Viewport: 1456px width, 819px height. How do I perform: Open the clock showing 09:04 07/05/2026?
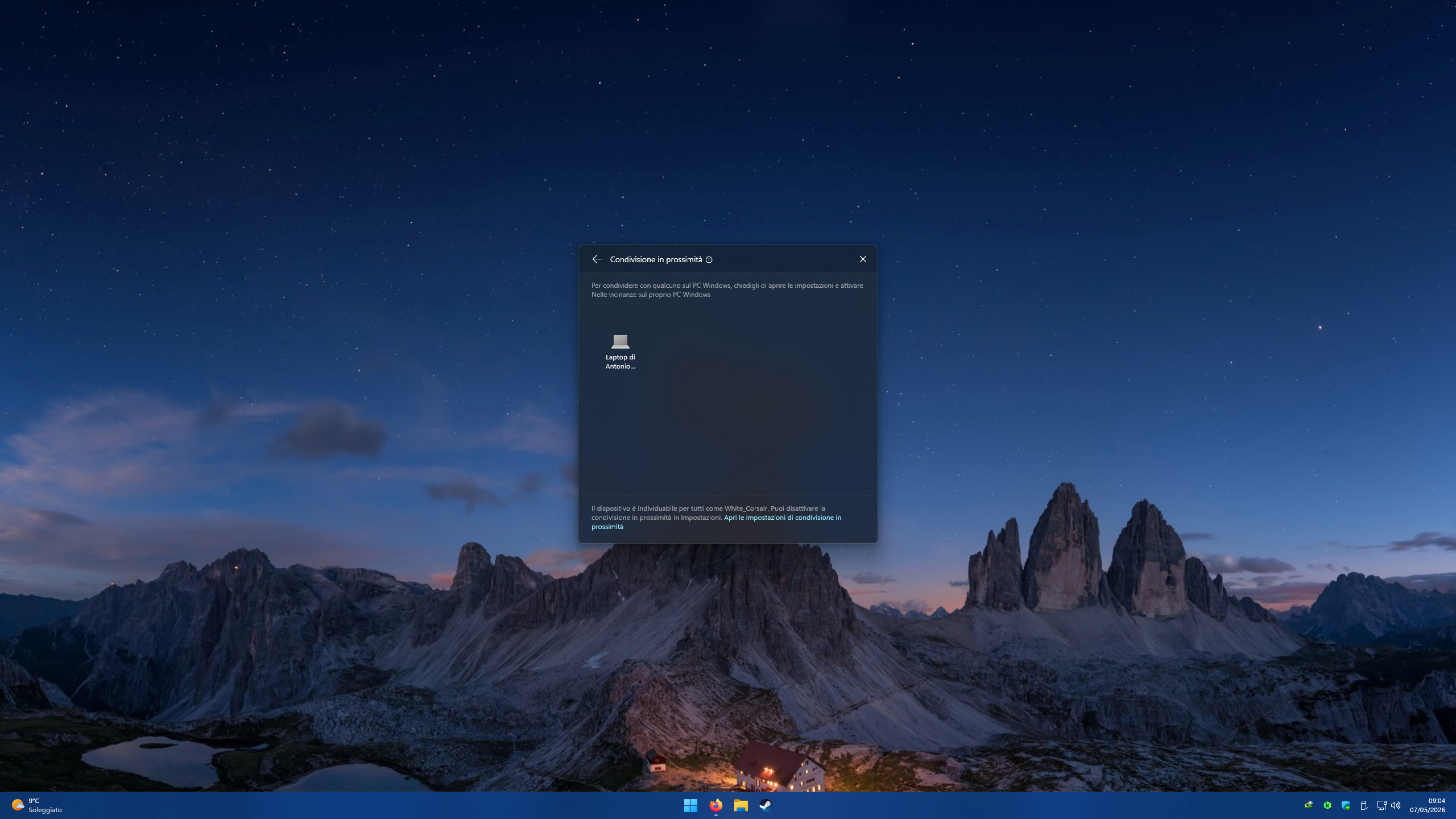coord(1427,805)
